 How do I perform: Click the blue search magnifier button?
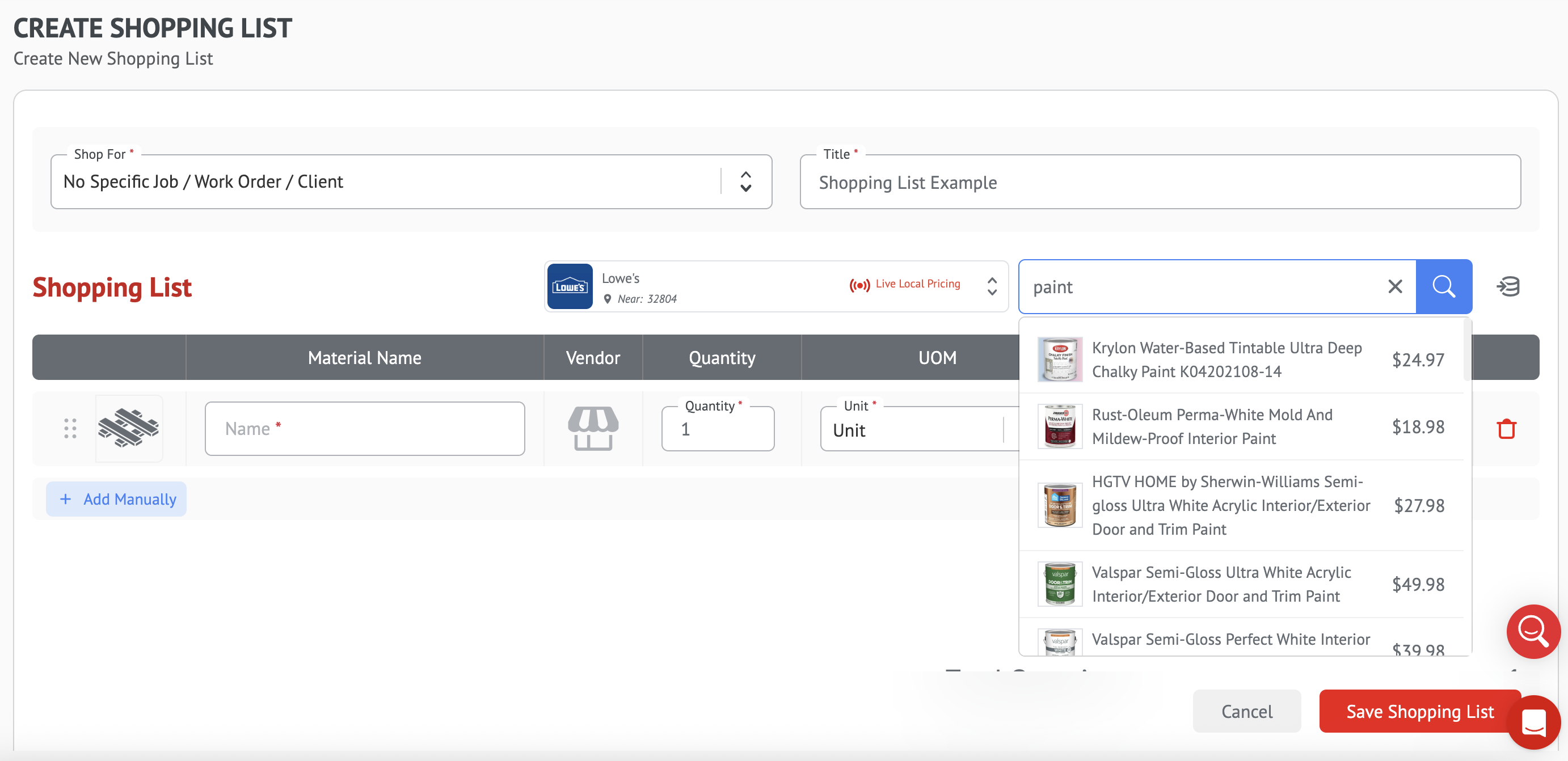click(x=1443, y=286)
